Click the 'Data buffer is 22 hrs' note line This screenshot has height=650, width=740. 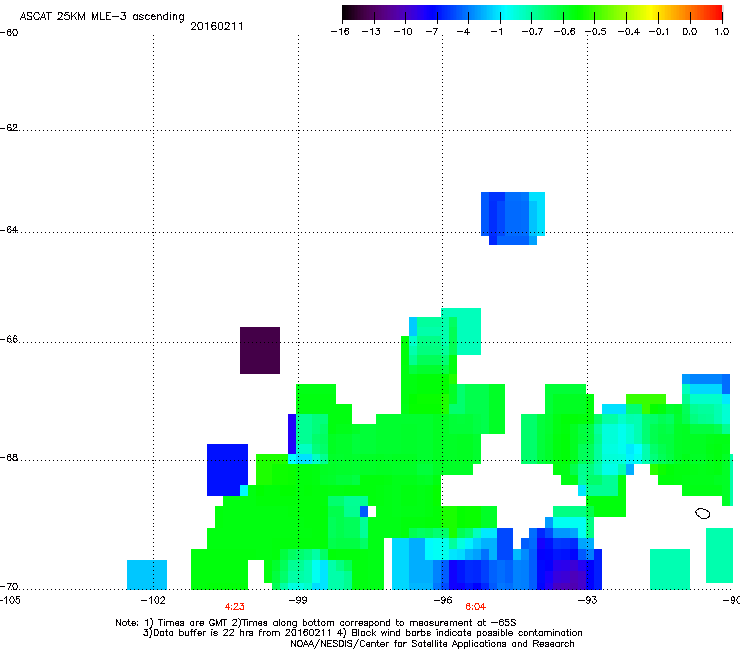(x=362, y=633)
